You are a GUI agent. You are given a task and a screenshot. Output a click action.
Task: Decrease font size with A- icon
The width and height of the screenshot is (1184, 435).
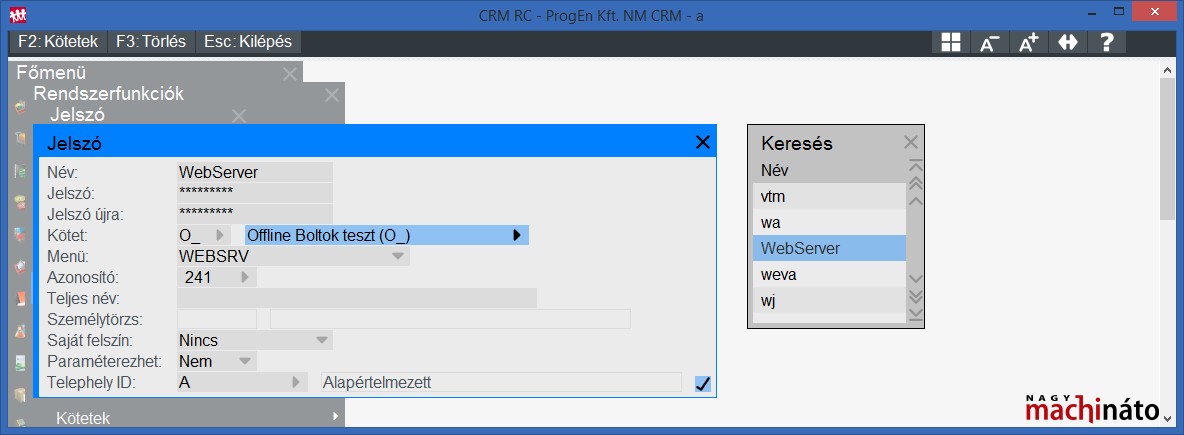pos(989,42)
